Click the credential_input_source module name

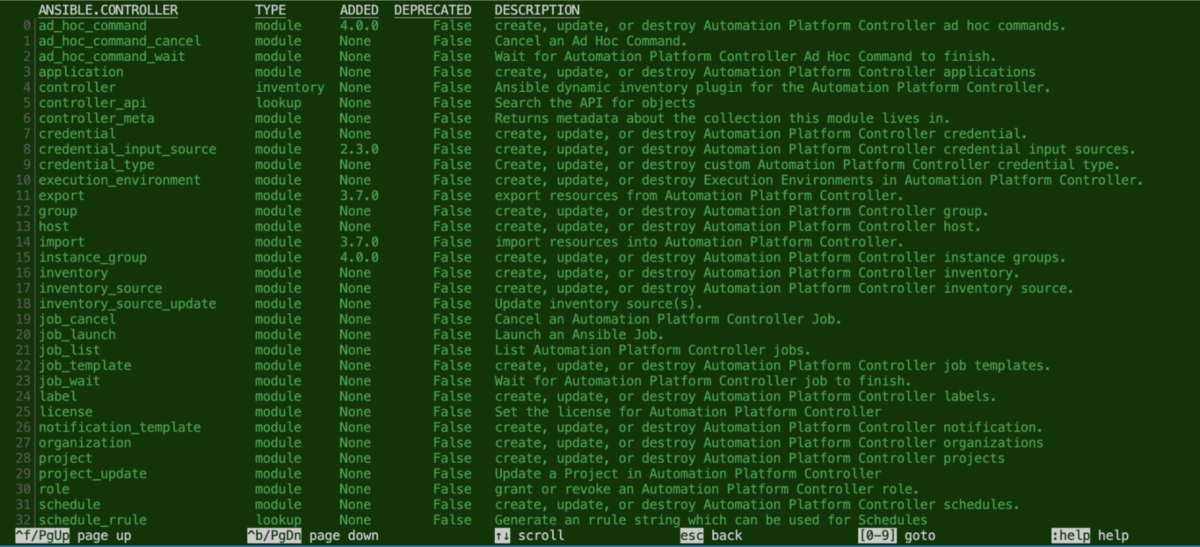tap(127, 149)
